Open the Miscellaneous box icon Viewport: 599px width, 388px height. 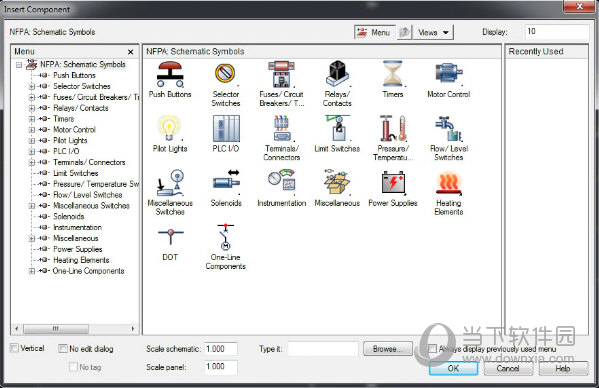[x=337, y=183]
